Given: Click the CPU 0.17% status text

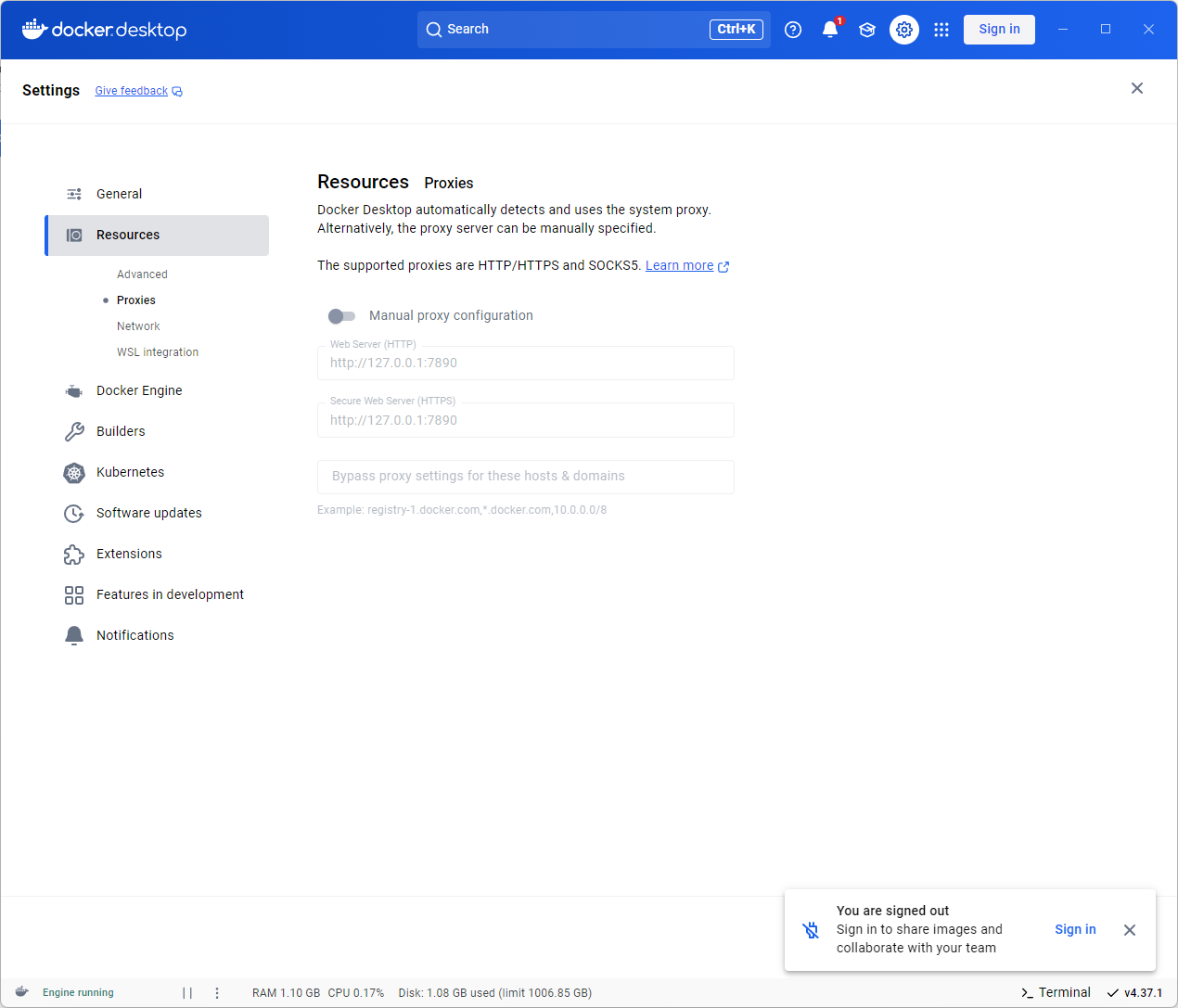Looking at the screenshot, I should [x=356, y=993].
